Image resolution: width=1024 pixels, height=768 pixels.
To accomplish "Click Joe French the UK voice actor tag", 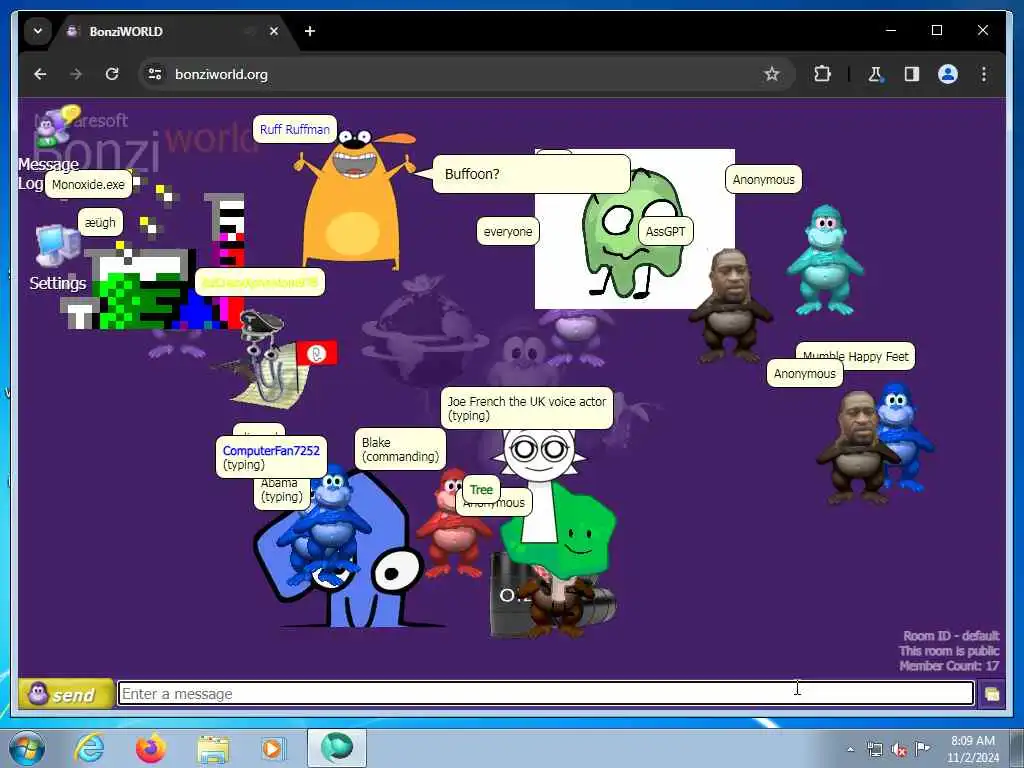I will click(527, 408).
